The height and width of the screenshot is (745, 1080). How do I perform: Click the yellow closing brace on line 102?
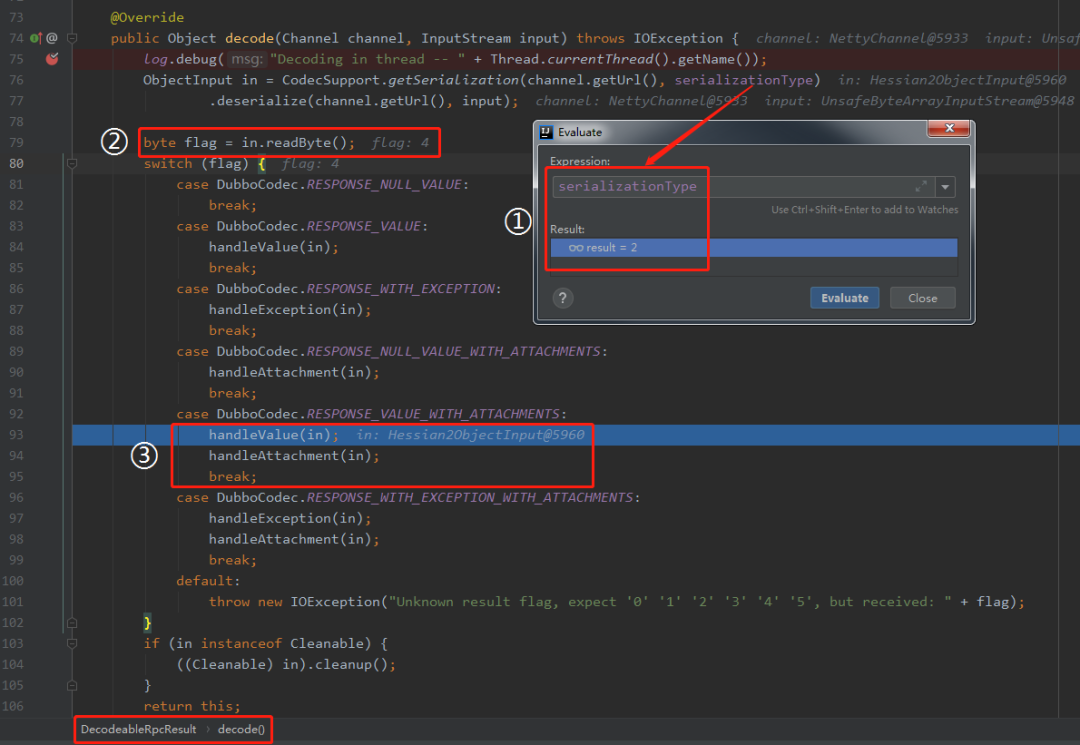click(x=147, y=623)
